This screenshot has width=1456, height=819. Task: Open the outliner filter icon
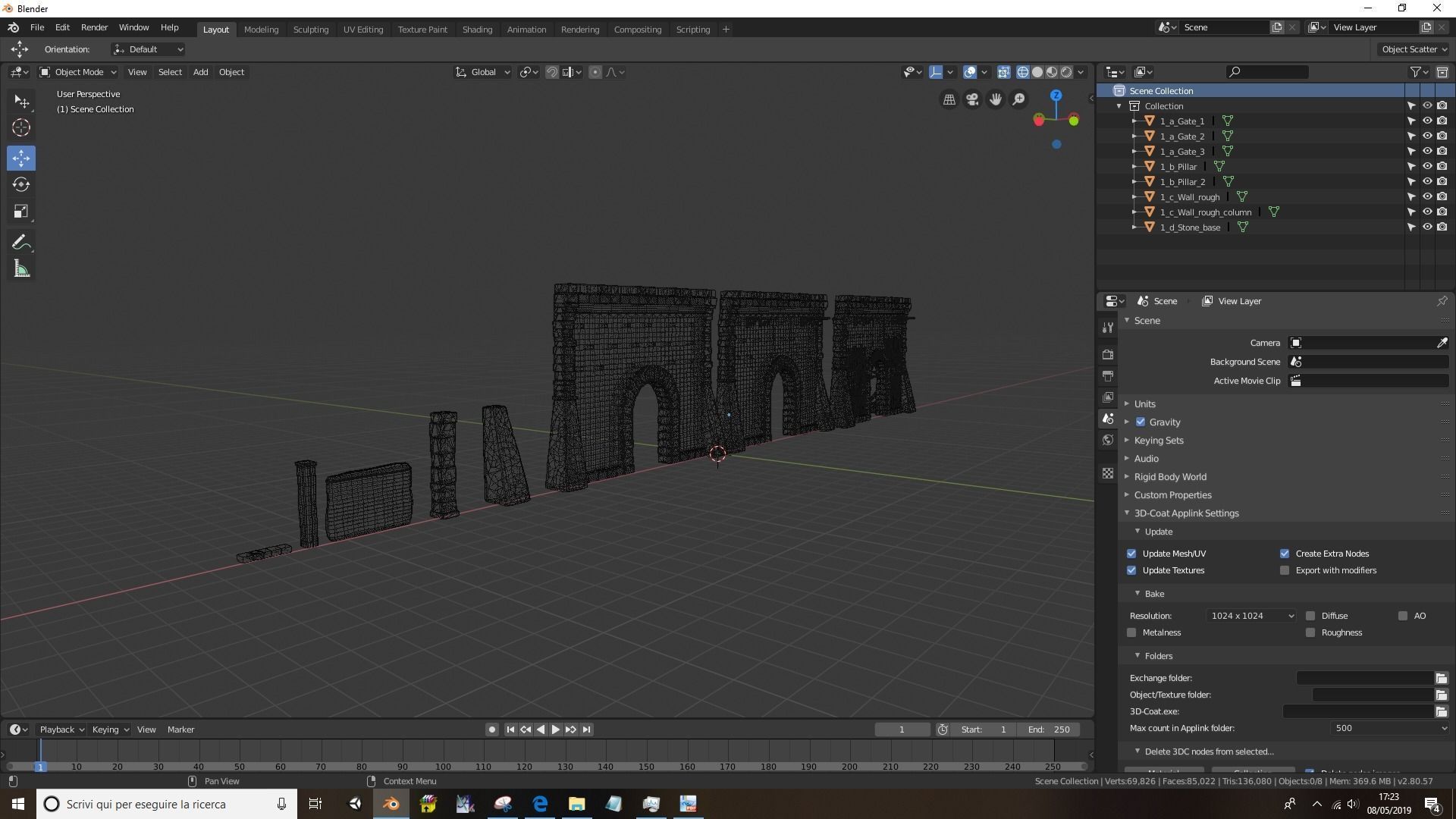click(x=1419, y=72)
